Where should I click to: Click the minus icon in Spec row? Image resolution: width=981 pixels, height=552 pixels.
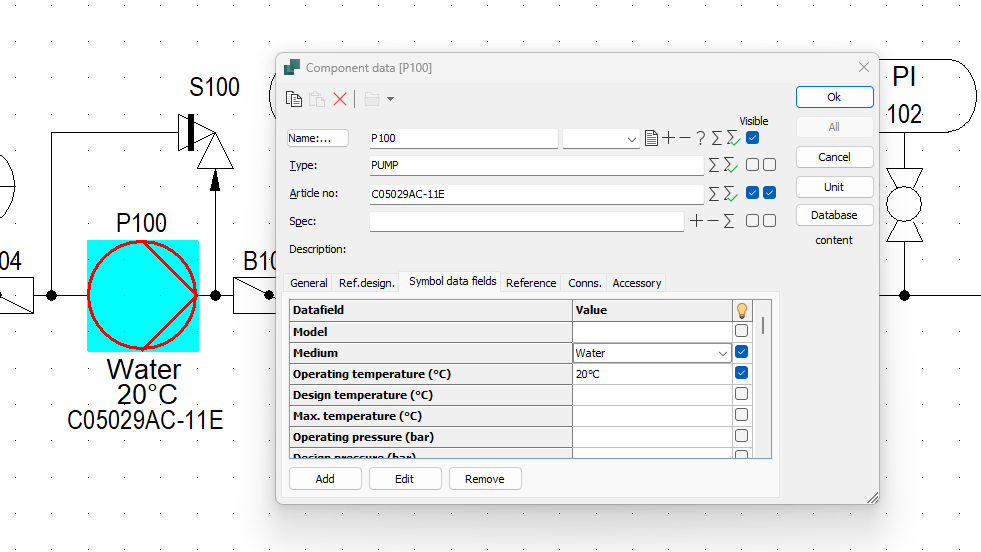(713, 220)
